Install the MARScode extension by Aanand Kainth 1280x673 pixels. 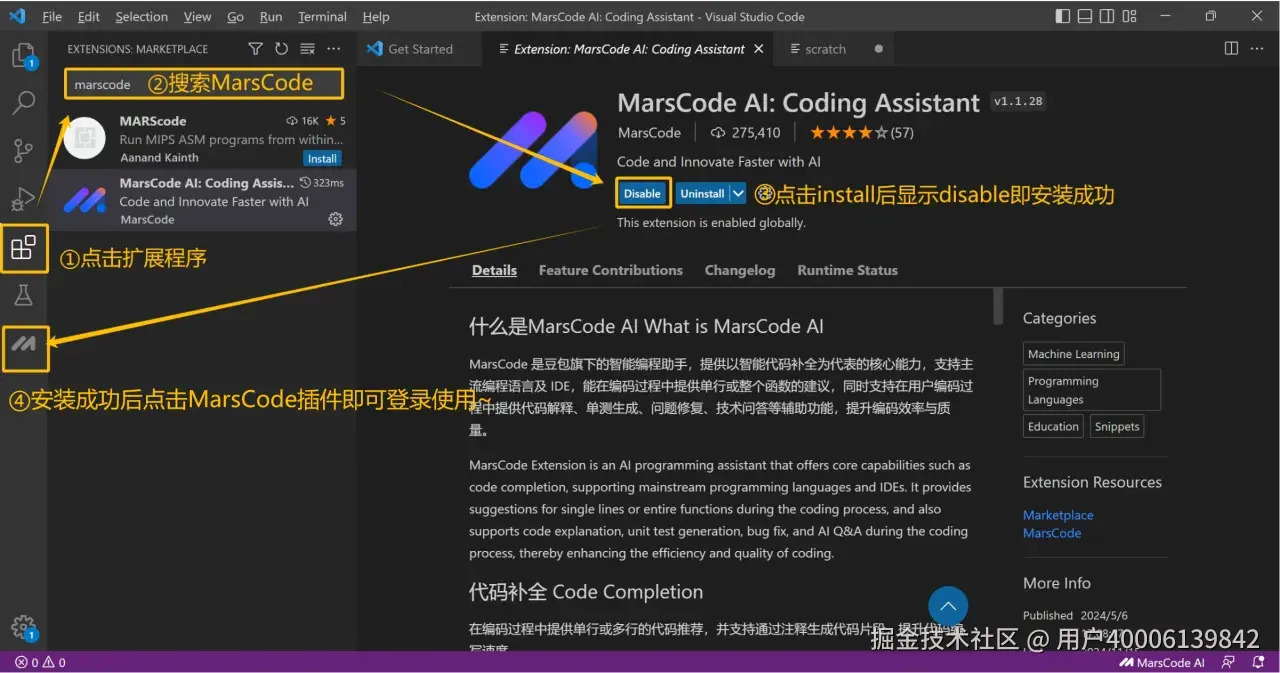(322, 158)
